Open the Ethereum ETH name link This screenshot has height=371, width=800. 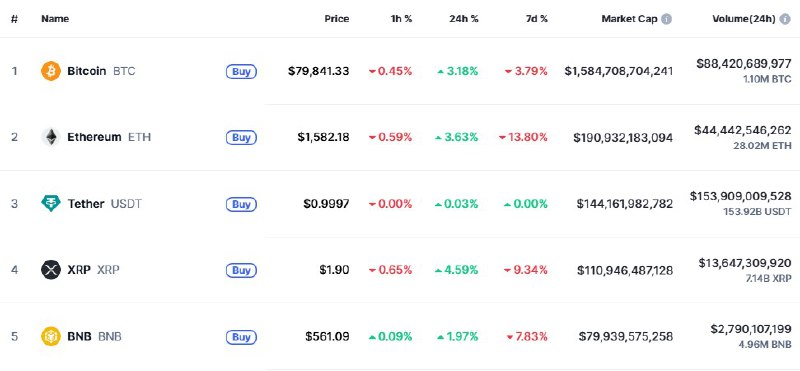coord(109,137)
